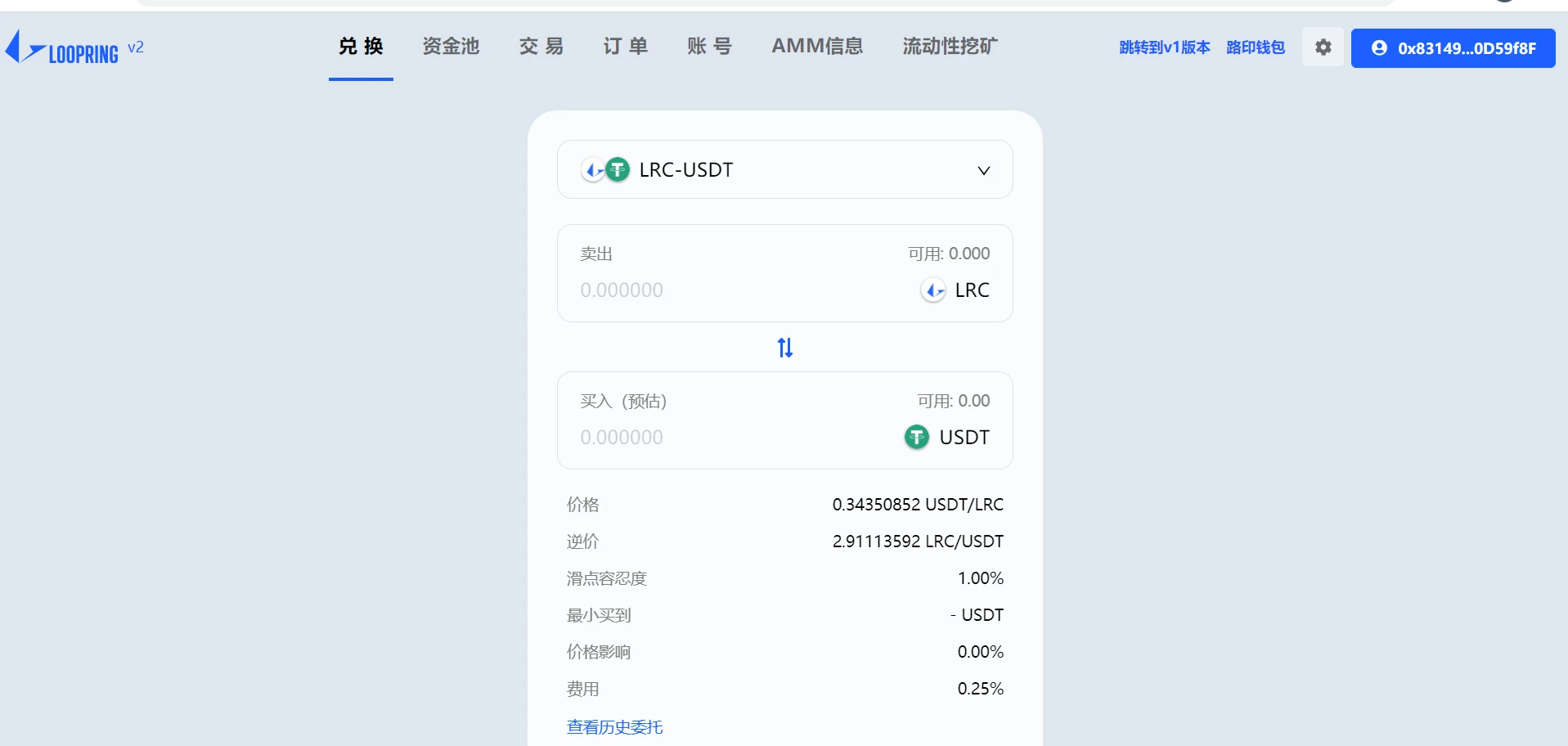
Task: Select the USDT token label in buy box
Action: 964,437
